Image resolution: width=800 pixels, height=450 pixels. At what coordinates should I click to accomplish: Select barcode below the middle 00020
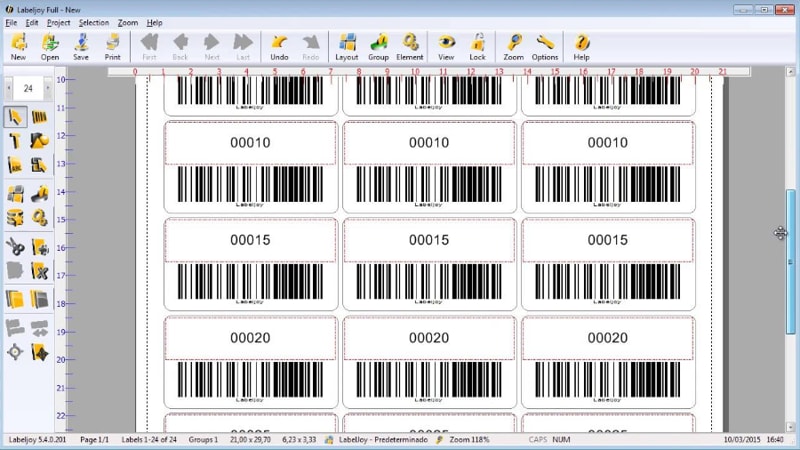[x=429, y=382]
